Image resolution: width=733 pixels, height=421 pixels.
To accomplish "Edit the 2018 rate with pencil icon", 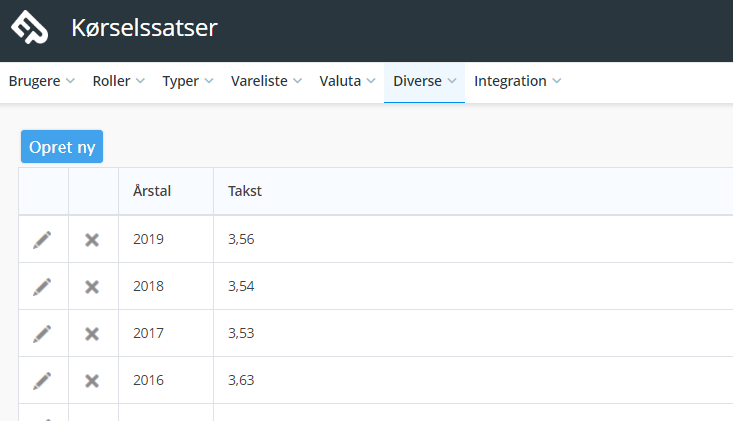I will pos(42,287).
